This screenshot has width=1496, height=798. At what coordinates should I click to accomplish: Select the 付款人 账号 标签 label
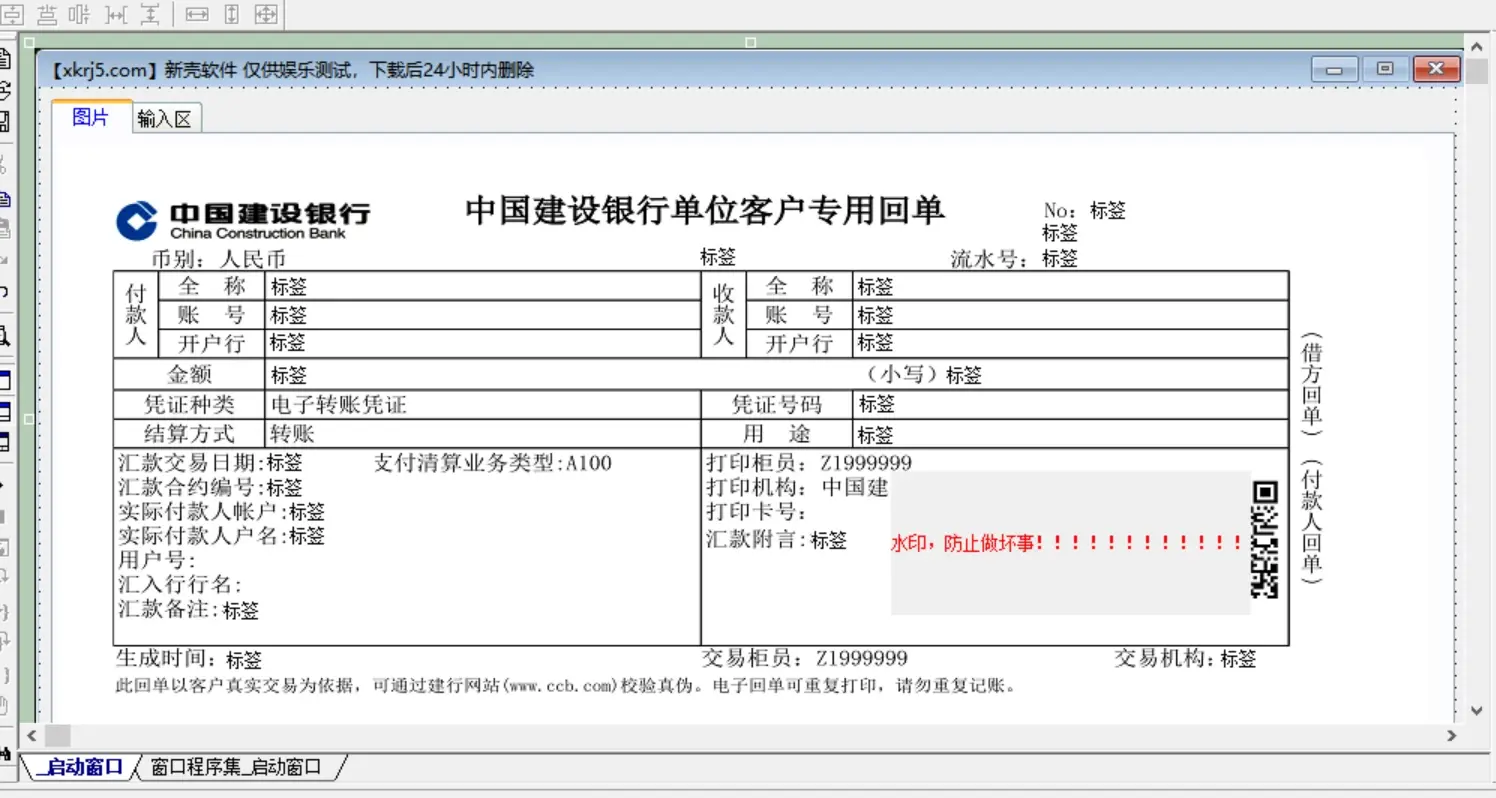coord(288,315)
